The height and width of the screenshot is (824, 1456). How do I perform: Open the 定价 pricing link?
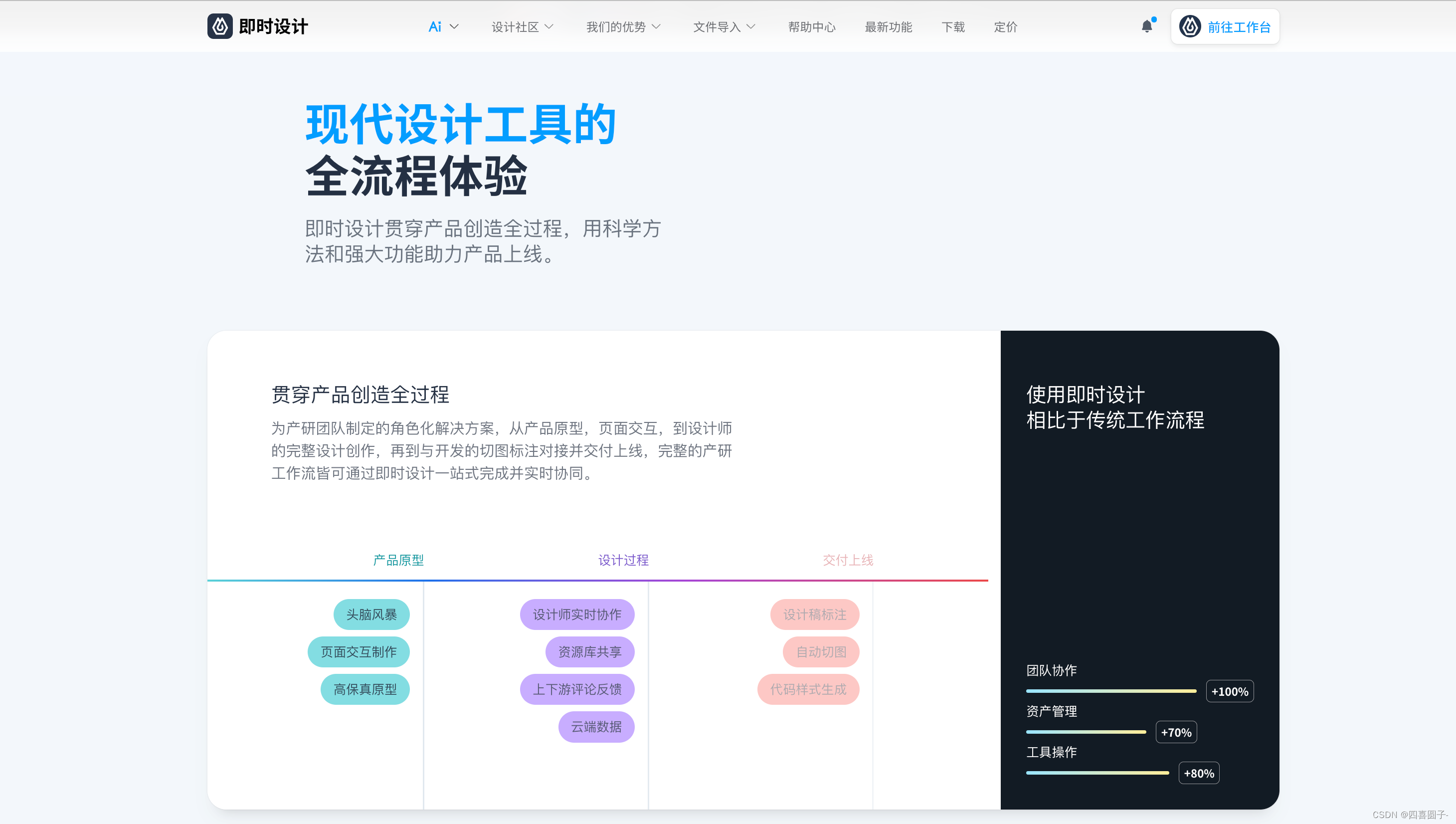[1005, 26]
